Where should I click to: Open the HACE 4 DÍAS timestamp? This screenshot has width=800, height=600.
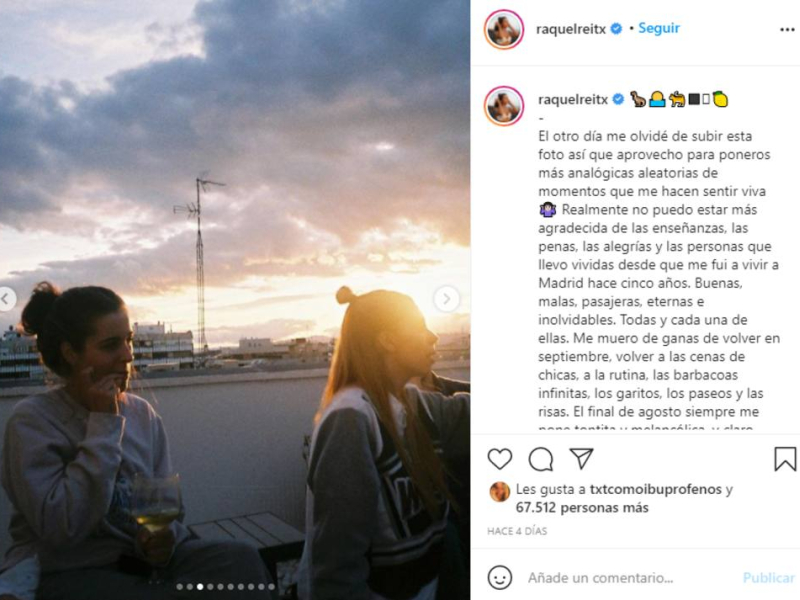point(517,531)
